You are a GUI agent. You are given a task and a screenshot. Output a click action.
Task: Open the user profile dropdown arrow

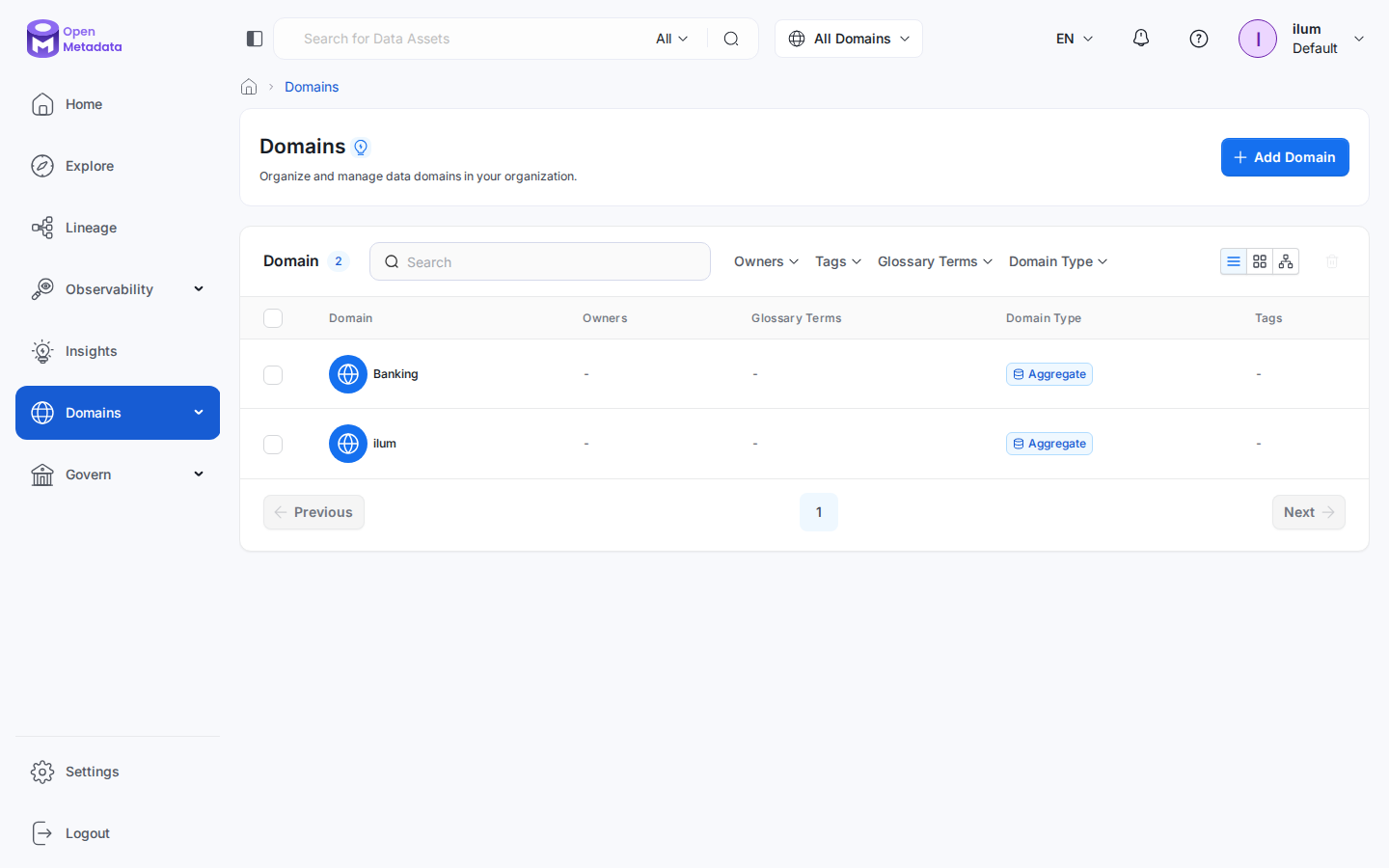pos(1359,39)
